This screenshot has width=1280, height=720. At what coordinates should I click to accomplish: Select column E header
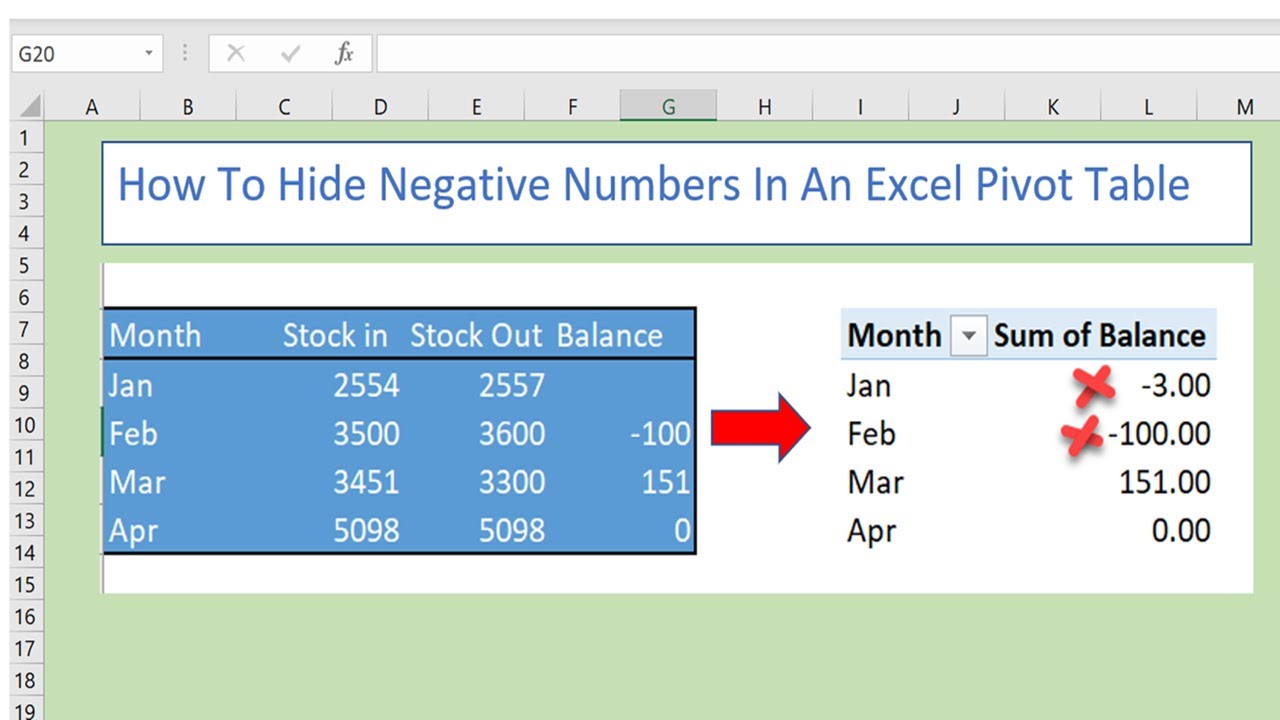[x=476, y=106]
